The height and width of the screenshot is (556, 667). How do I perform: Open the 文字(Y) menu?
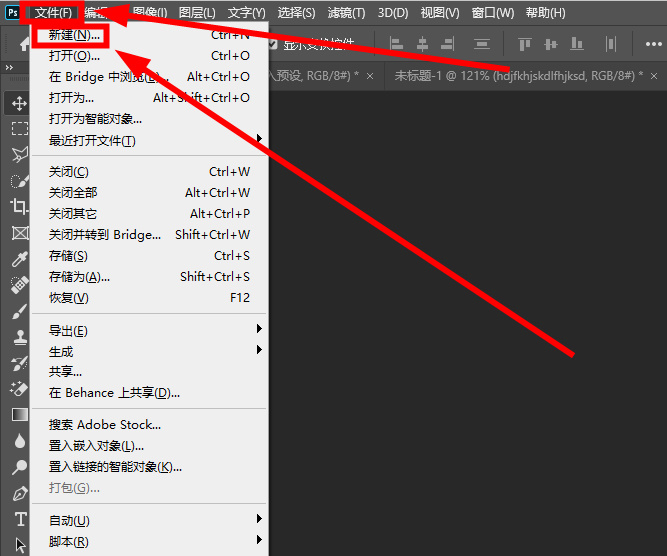point(246,13)
